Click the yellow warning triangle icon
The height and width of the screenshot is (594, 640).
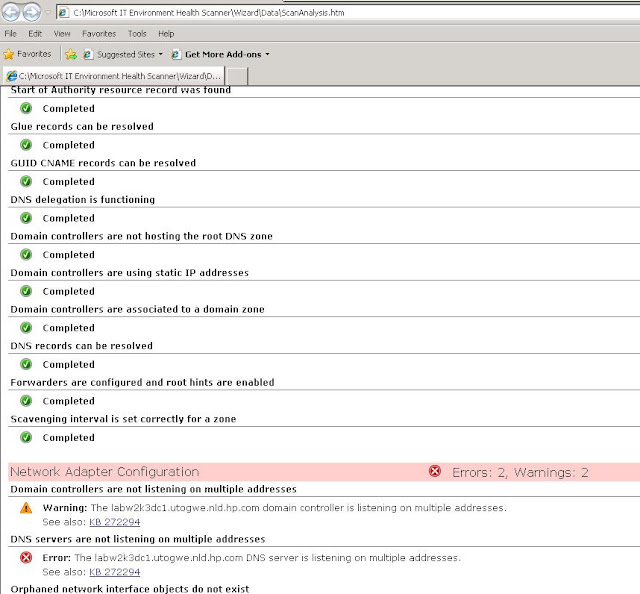tap(26, 508)
